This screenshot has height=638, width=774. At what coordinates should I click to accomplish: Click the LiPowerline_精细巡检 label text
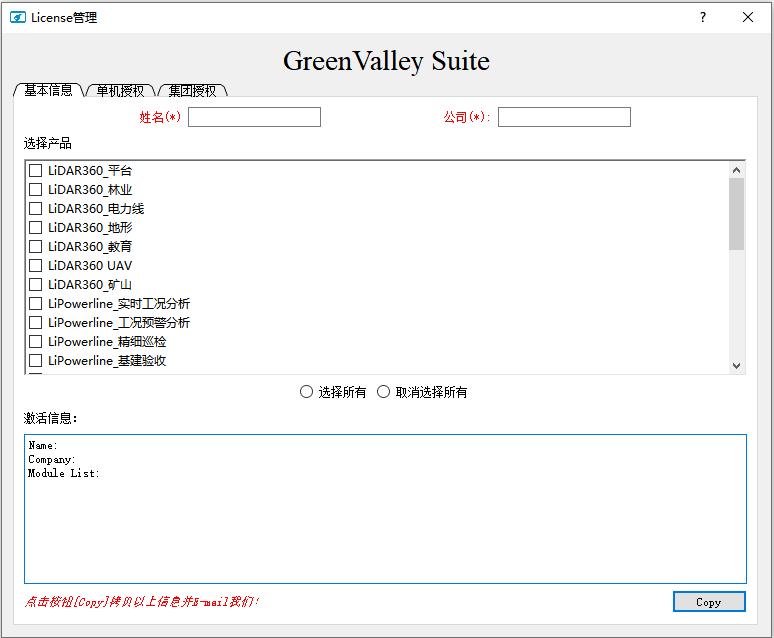(x=107, y=342)
